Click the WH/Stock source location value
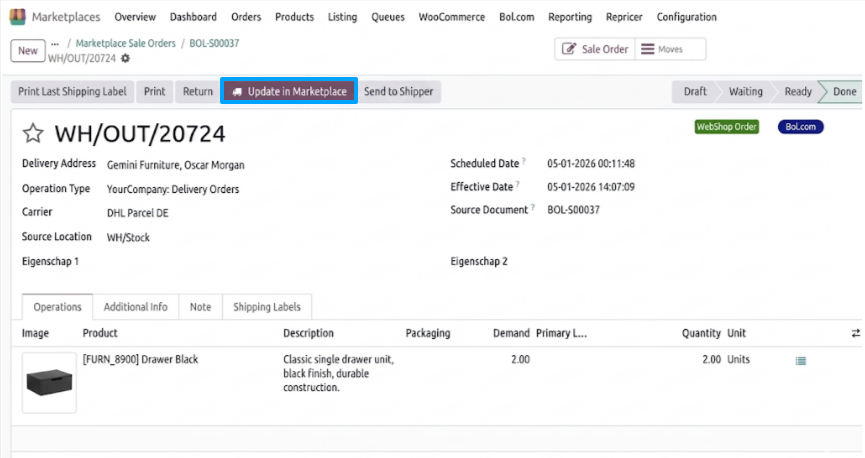Image resolution: width=865 pixels, height=458 pixels. (x=128, y=238)
